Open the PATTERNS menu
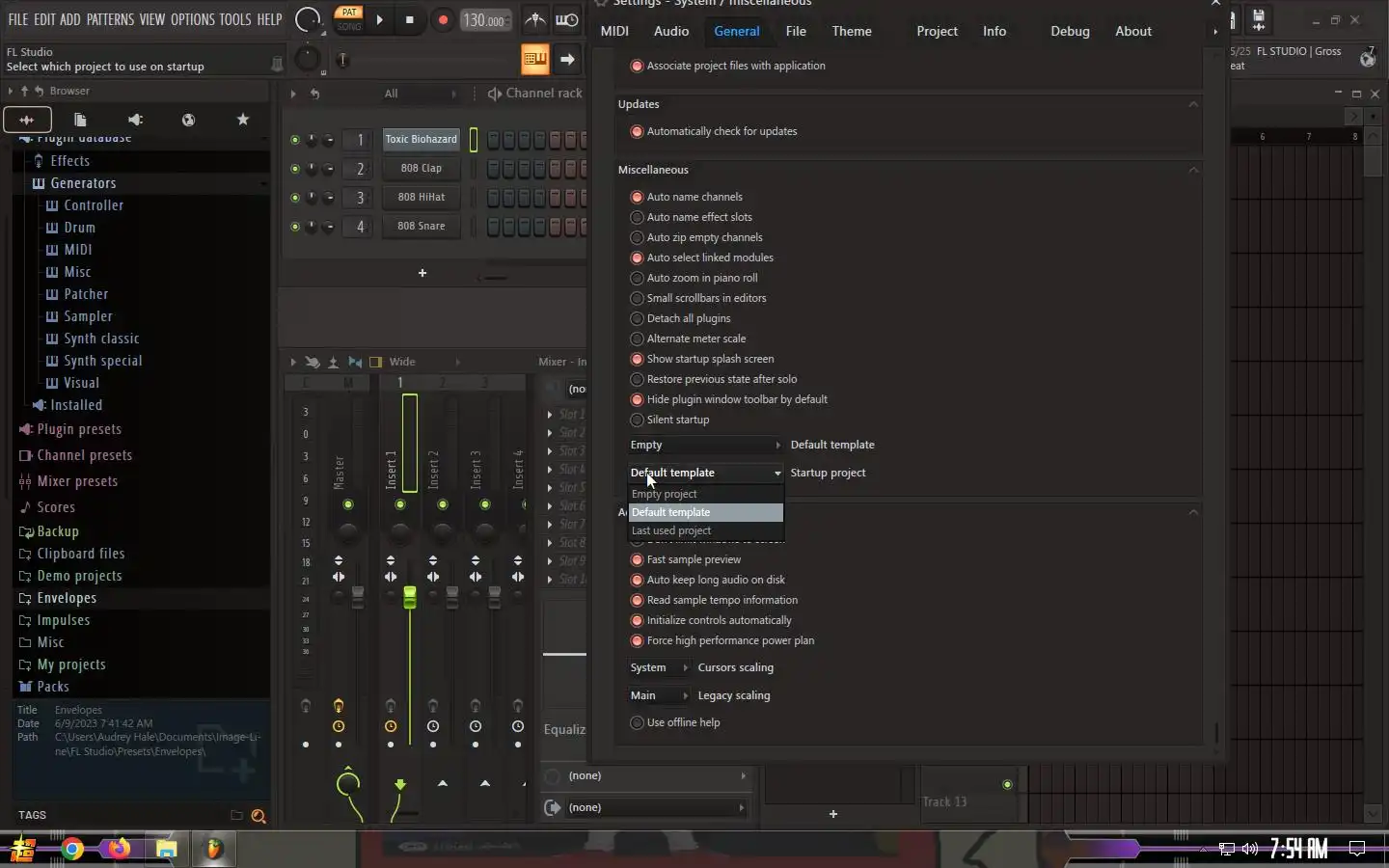Screen dimensions: 1389x868 [x=110, y=19]
